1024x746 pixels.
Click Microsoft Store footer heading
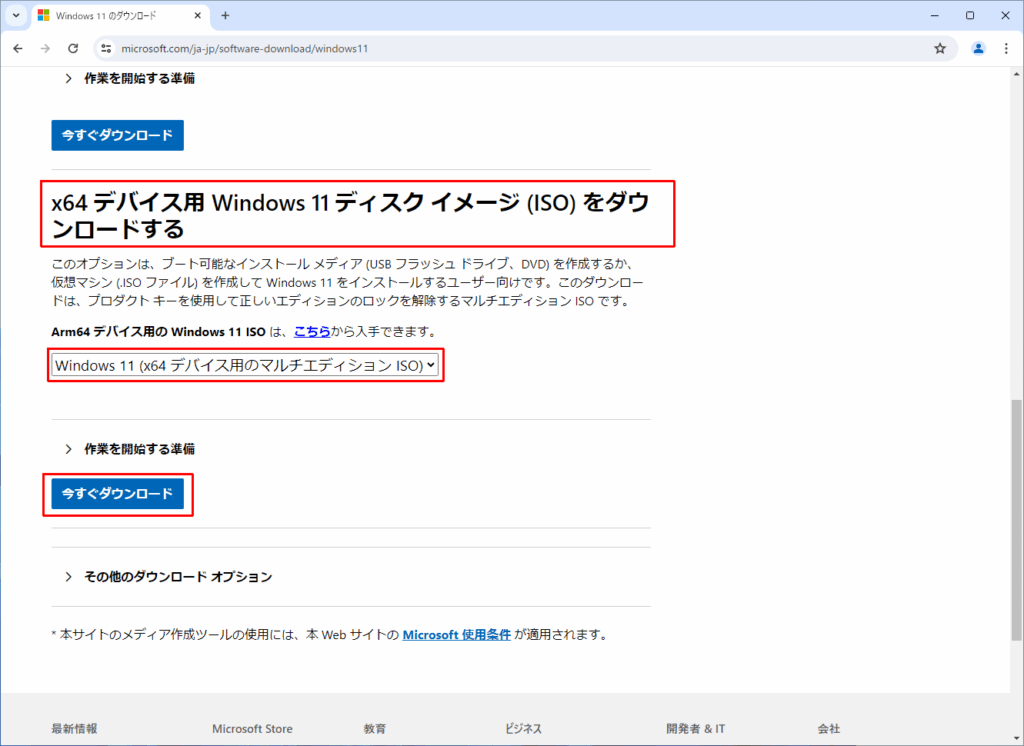click(x=252, y=728)
